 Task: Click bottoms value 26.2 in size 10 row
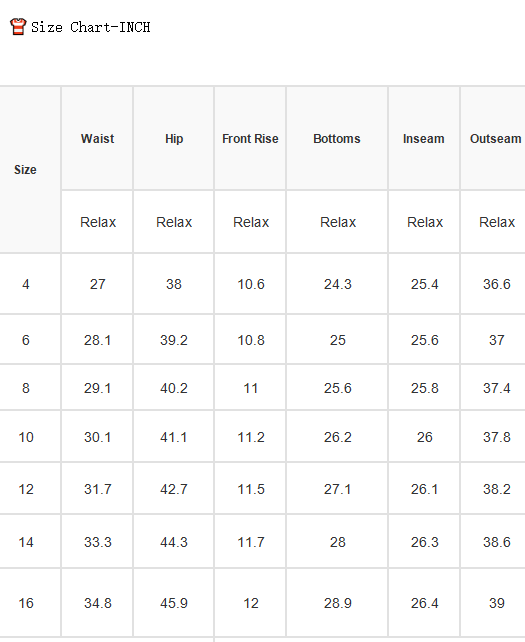(x=337, y=437)
